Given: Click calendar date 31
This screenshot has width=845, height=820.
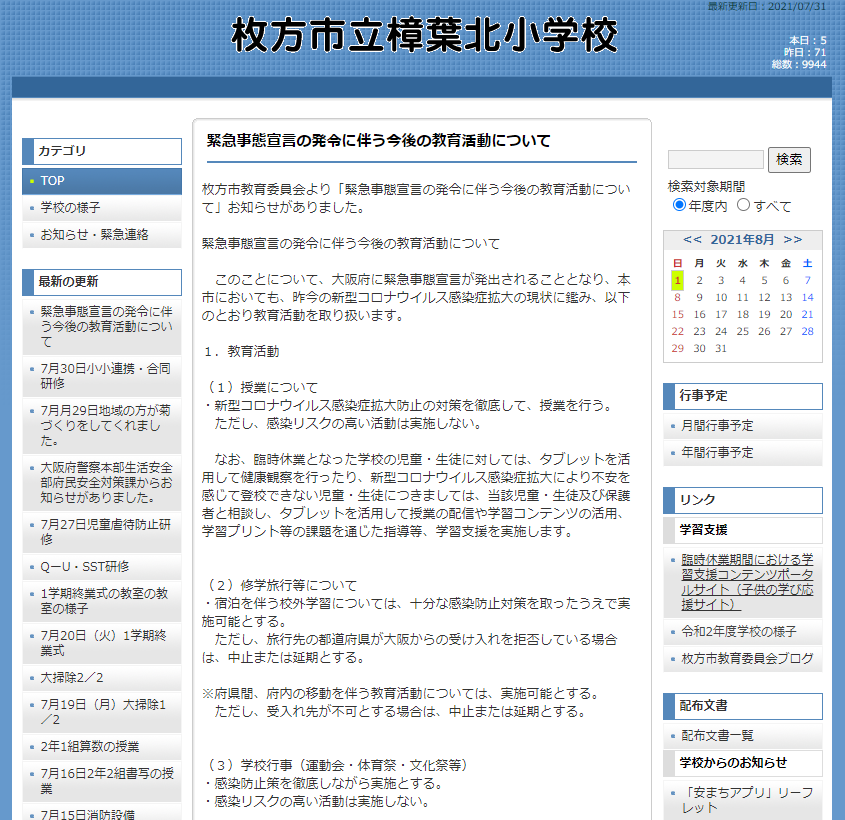Looking at the screenshot, I should point(721,349).
